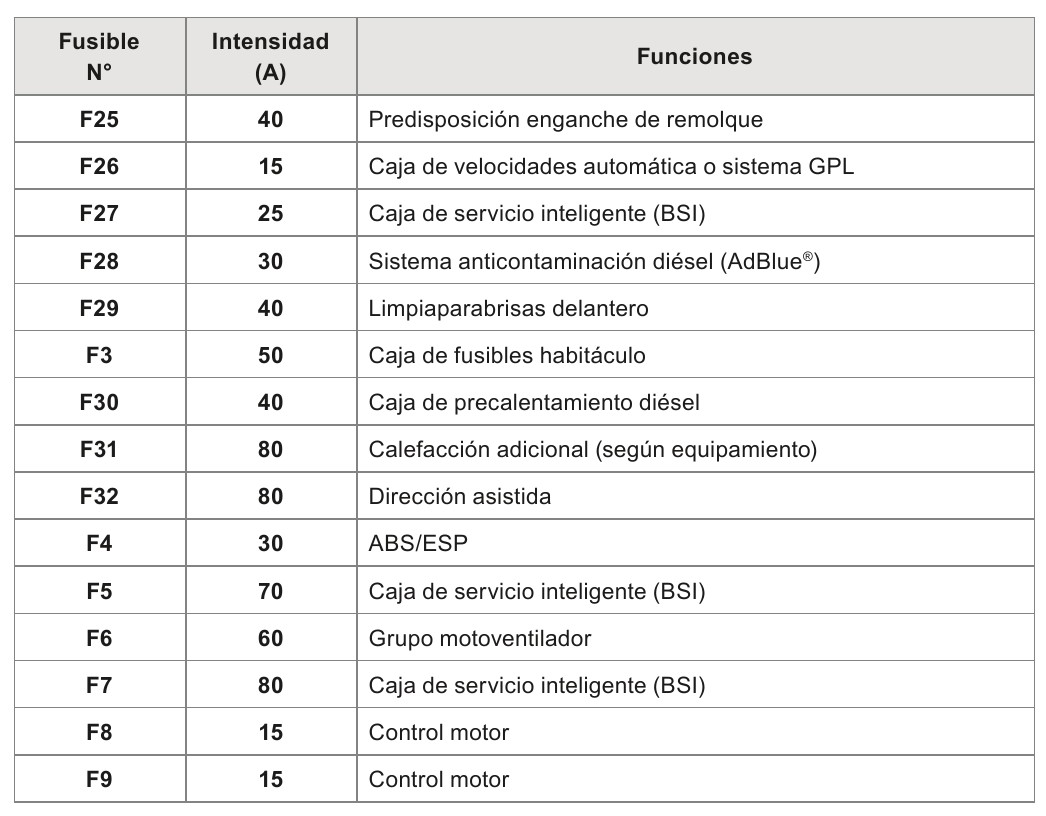1046x816 pixels.
Task: Select the "Calefacción adicional (según equipamiento)" cell
Action: click(592, 450)
